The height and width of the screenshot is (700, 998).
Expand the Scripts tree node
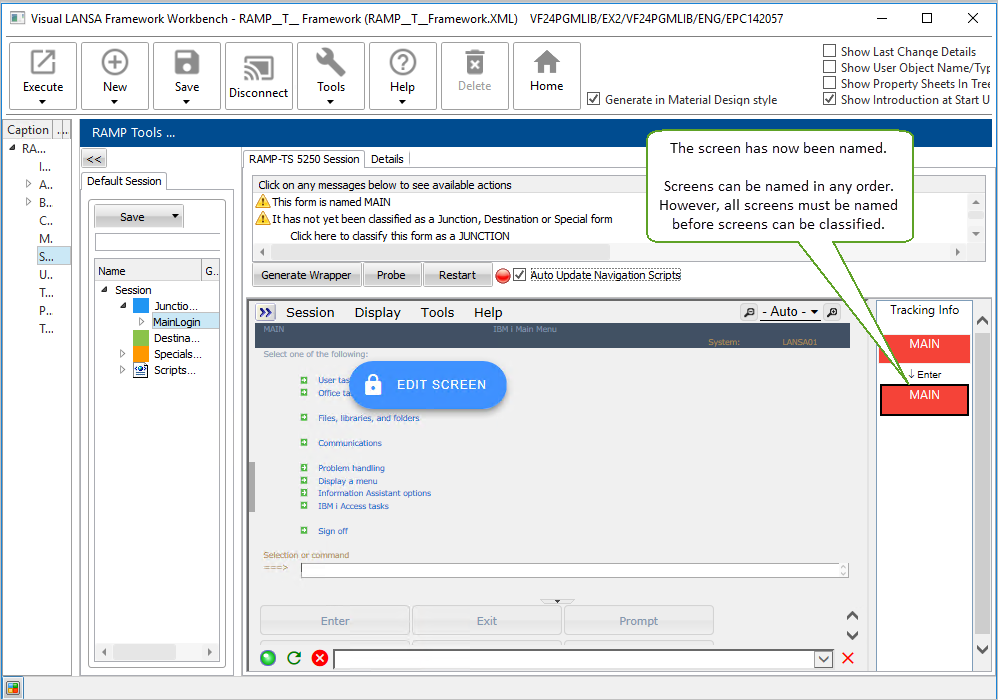point(123,370)
